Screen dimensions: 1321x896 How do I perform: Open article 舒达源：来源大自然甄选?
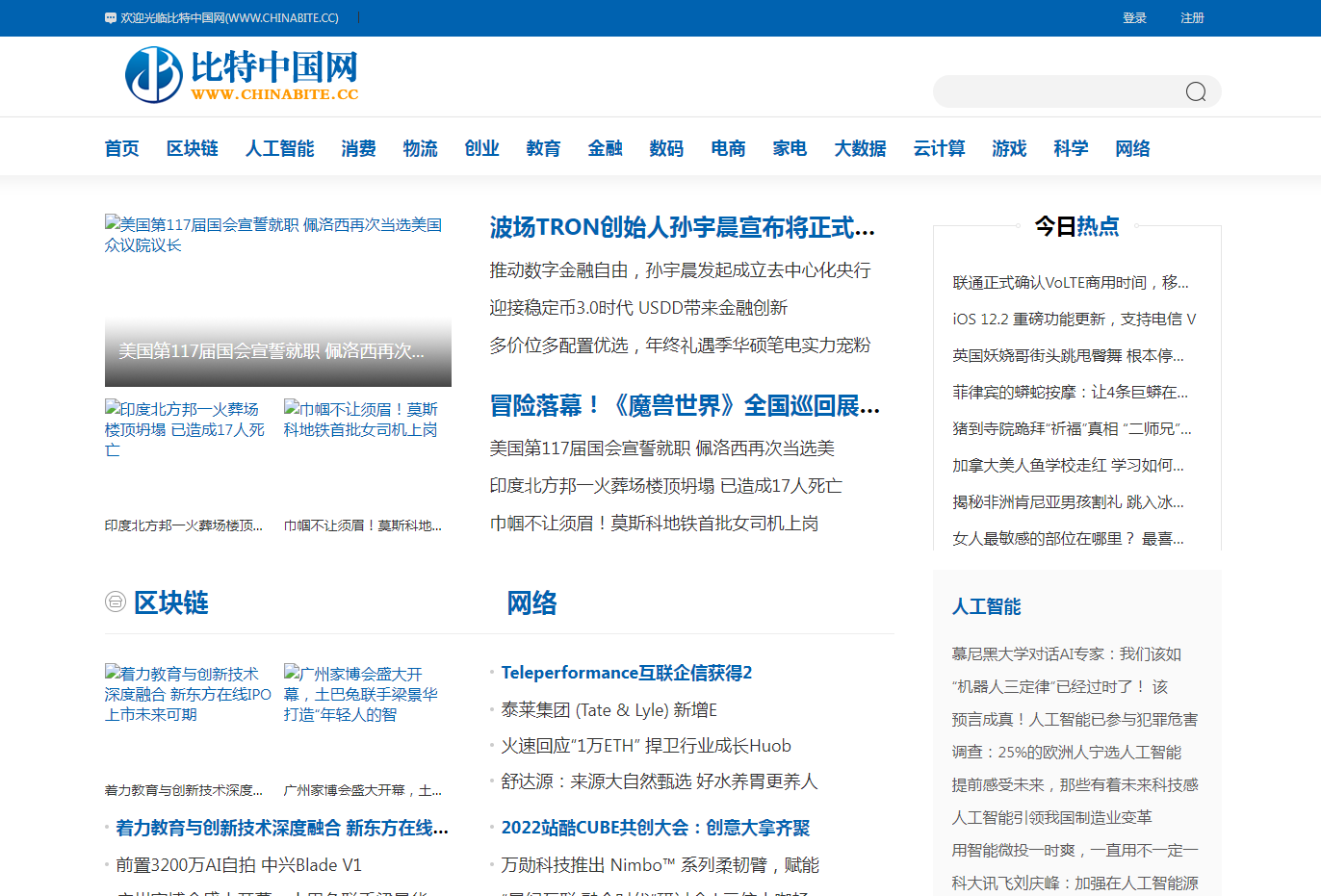pos(660,781)
